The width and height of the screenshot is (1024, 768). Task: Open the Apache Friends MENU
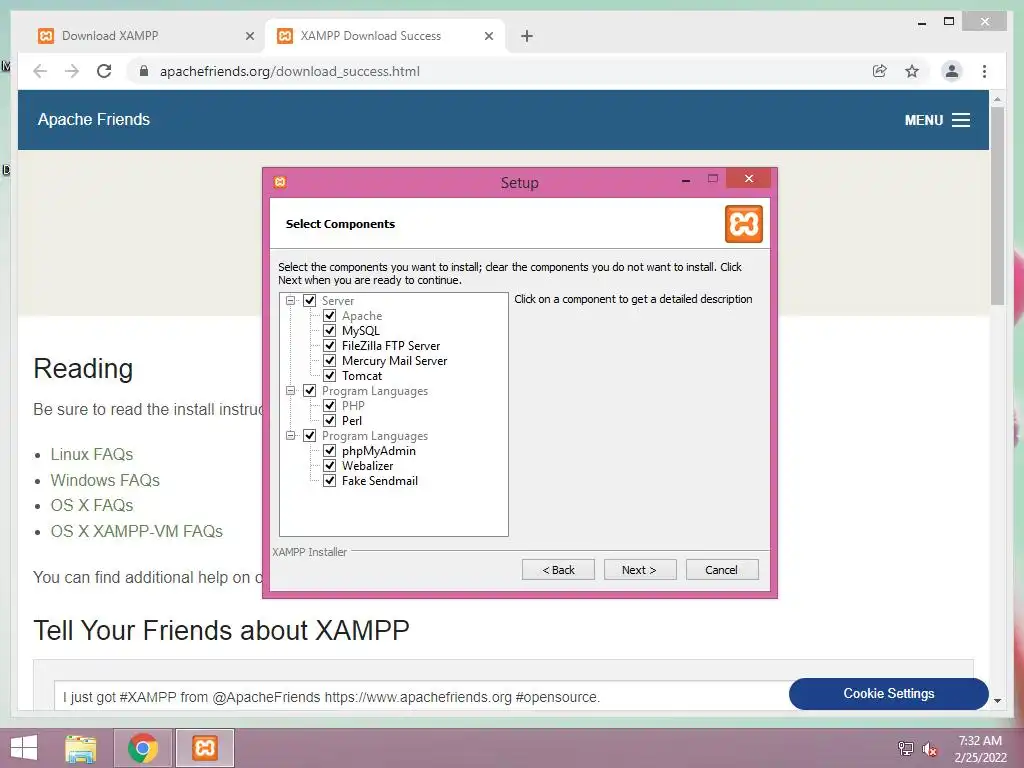point(937,120)
